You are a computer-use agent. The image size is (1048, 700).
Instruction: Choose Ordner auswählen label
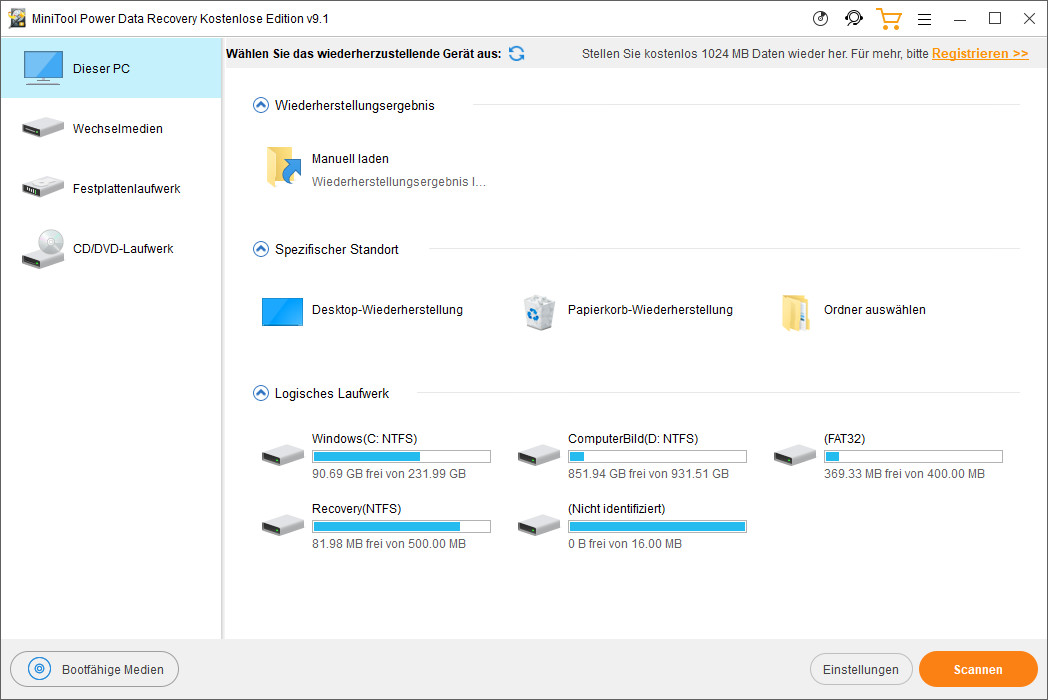[x=874, y=310]
